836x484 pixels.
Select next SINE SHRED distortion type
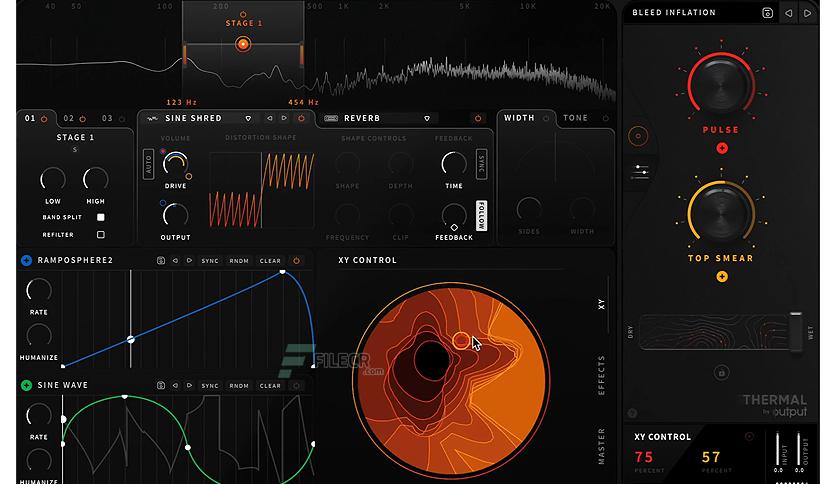pyautogui.click(x=284, y=118)
